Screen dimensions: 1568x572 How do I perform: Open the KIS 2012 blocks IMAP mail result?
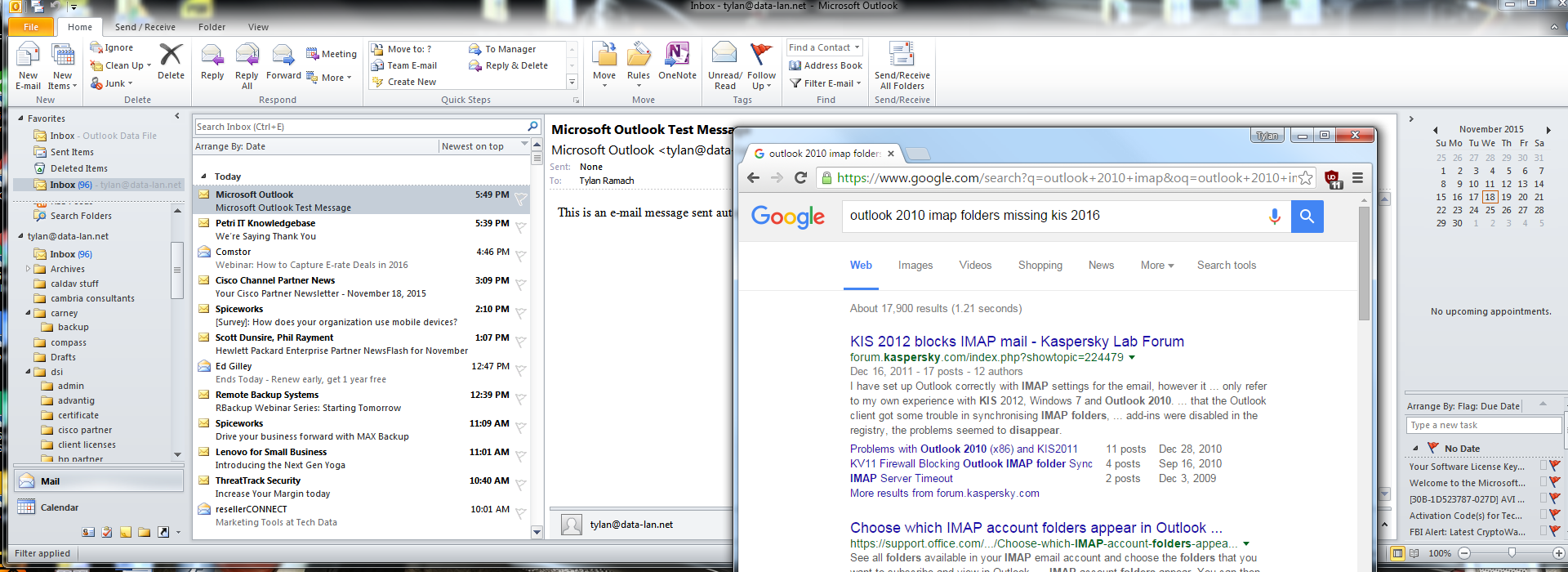pos(1016,342)
